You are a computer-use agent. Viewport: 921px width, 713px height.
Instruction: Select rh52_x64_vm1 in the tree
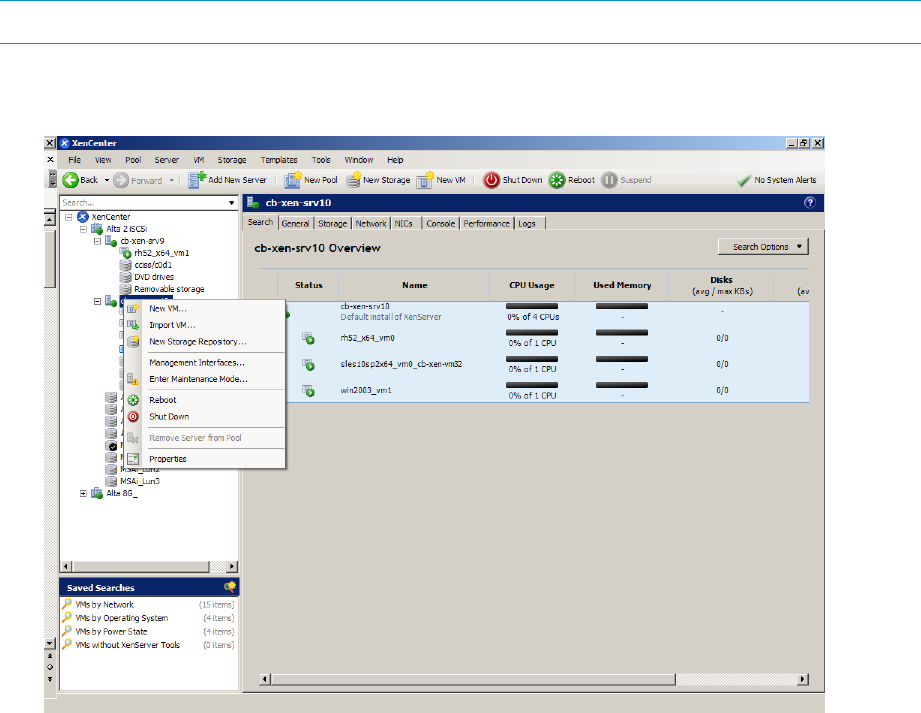pos(162,253)
